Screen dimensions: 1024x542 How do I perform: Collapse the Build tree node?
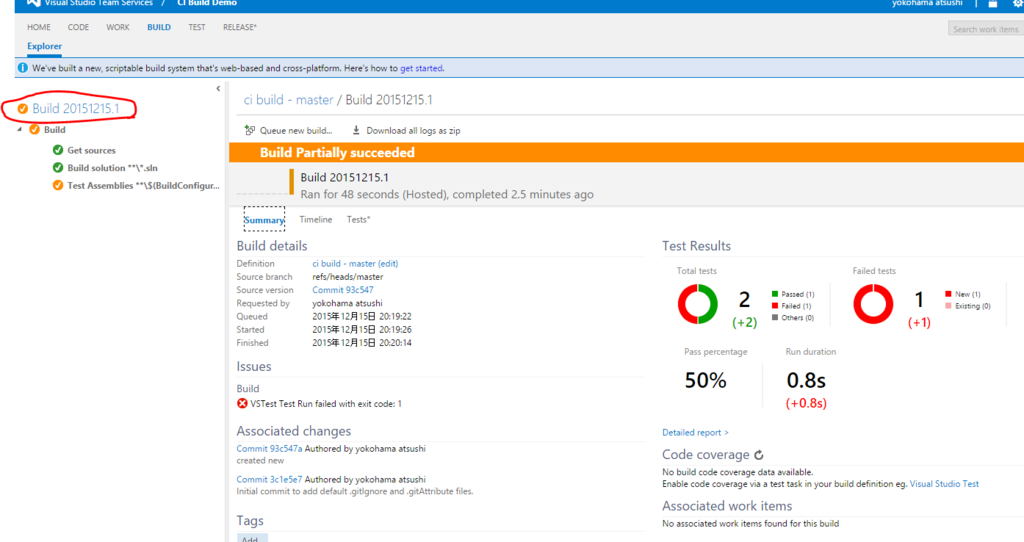(x=20, y=130)
